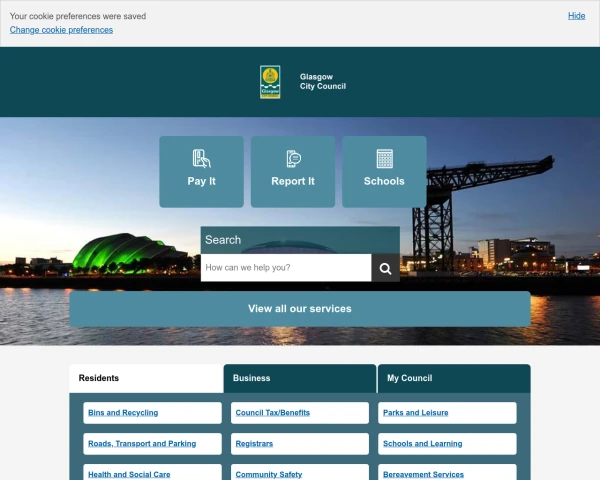This screenshot has height=480, width=600.
Task: Switch to the Business tab
Action: click(300, 378)
